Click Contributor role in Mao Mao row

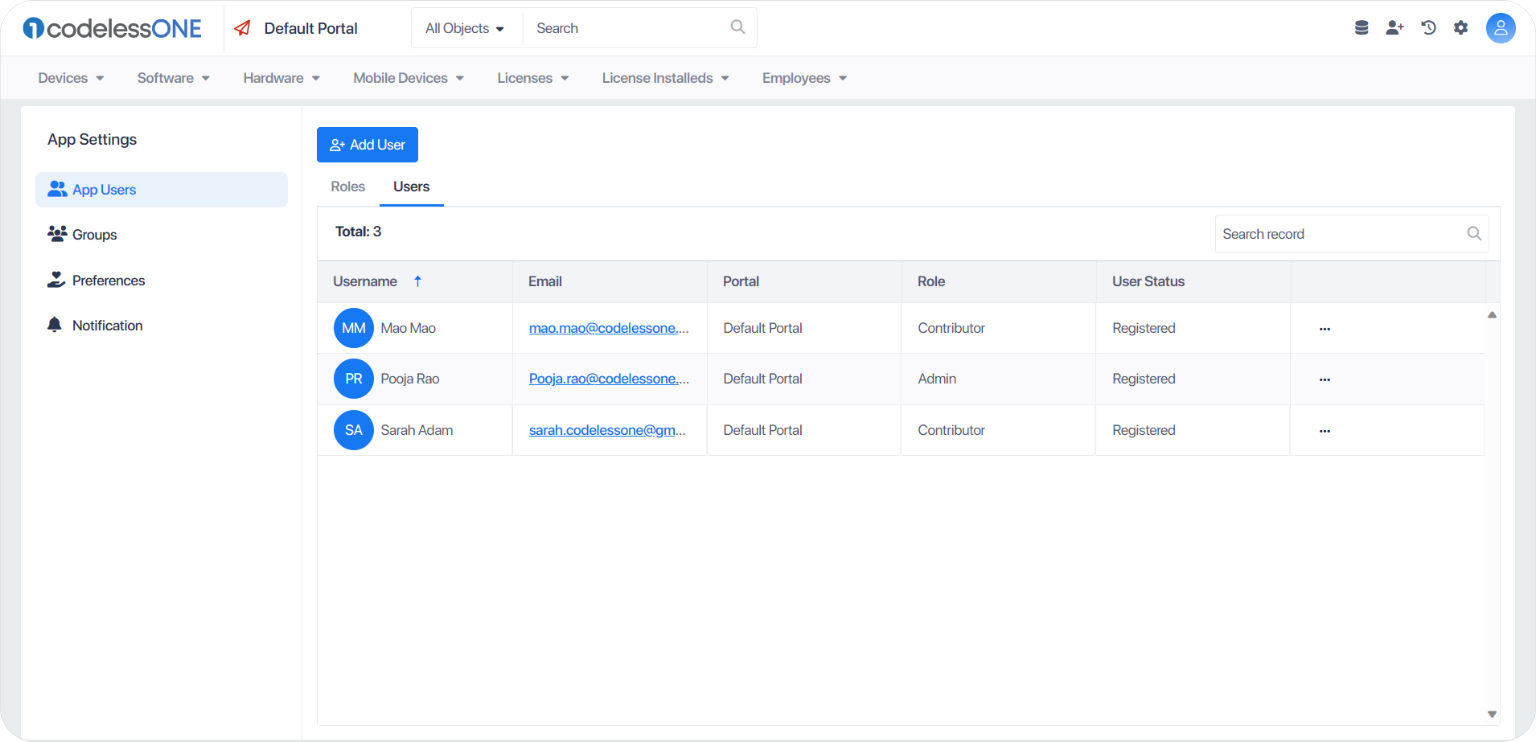click(951, 328)
